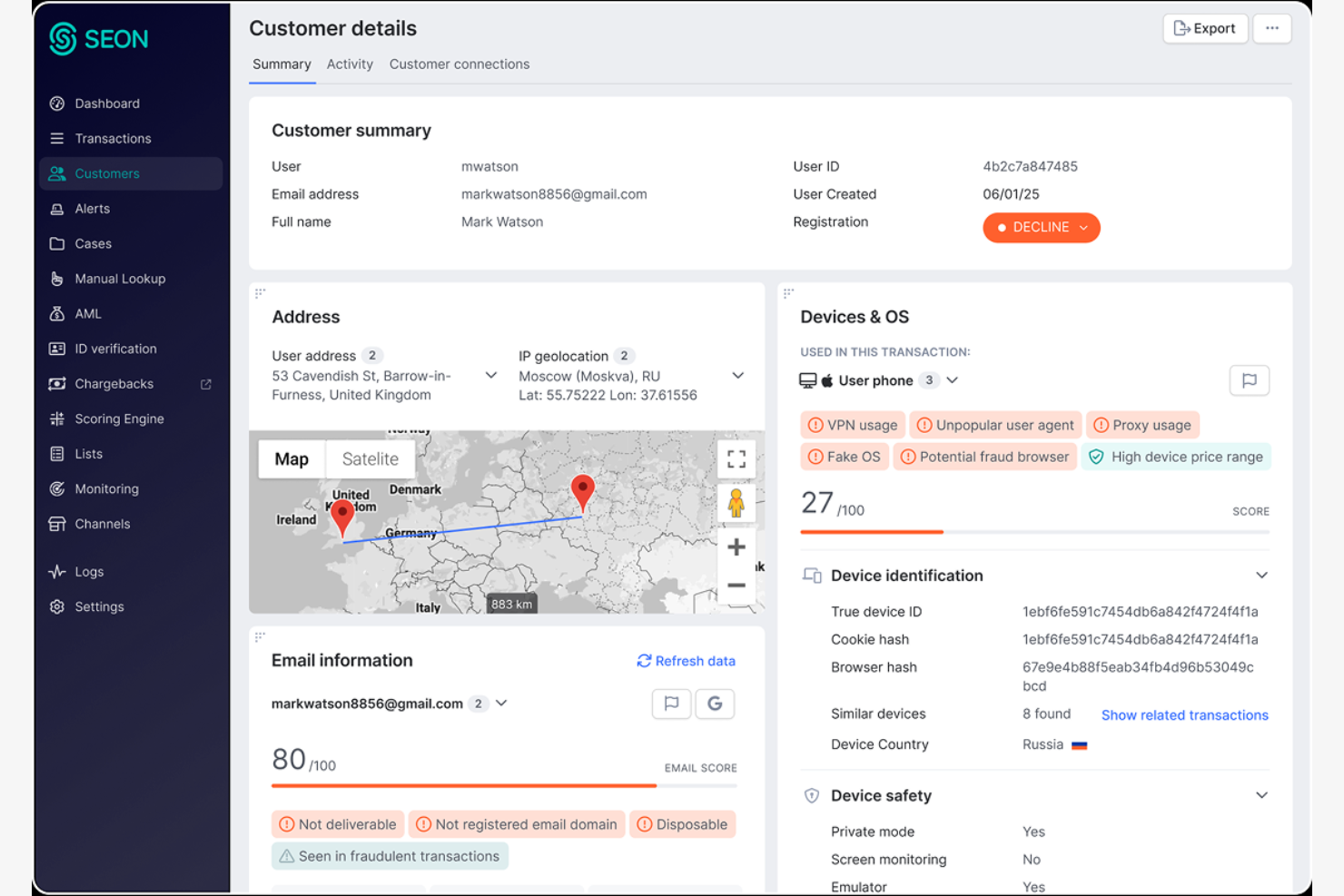This screenshot has height=896, width=1344.
Task: Click the UK address map pin
Action: click(x=342, y=518)
